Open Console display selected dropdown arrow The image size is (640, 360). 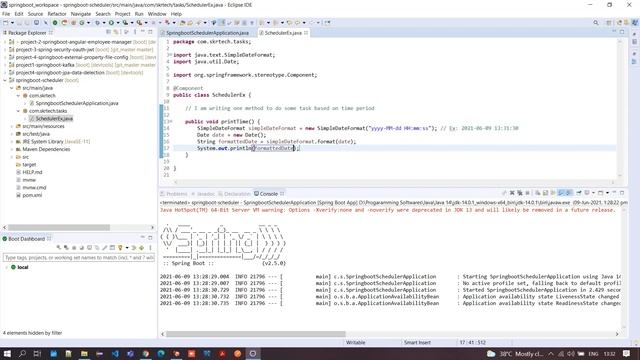pos(593,193)
